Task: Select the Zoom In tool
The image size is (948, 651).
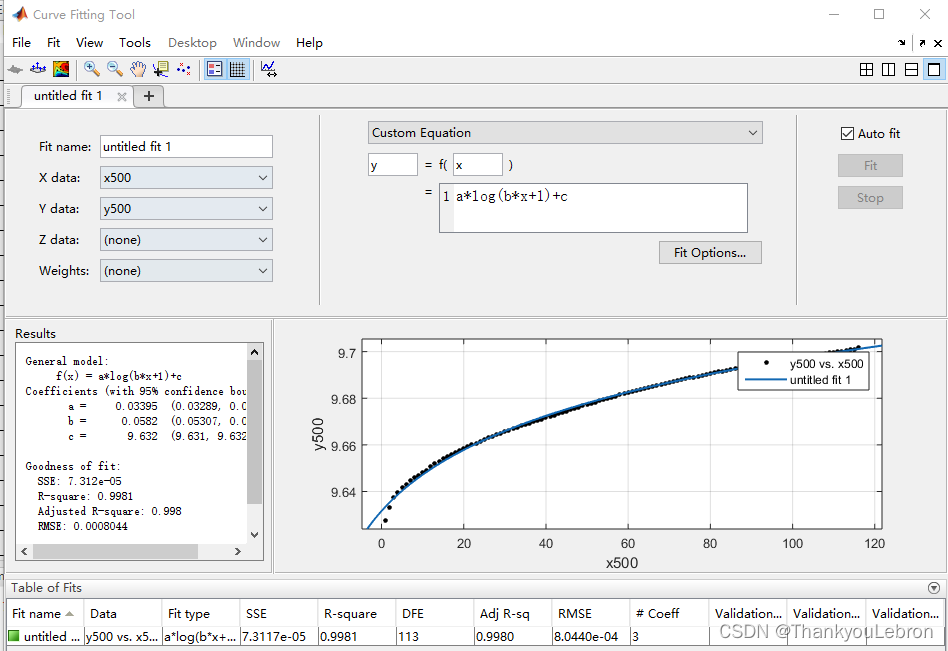Action: [92, 70]
